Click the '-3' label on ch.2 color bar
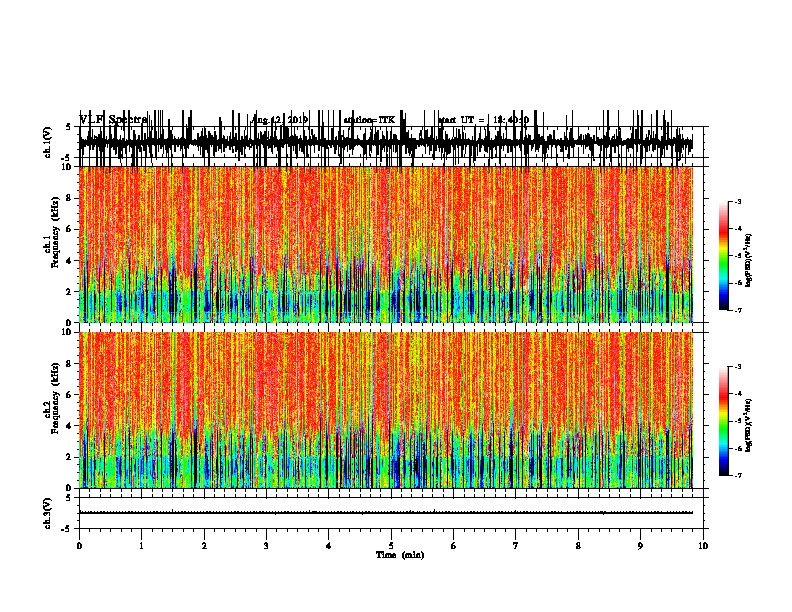This screenshot has width=792, height=612. coord(738,367)
